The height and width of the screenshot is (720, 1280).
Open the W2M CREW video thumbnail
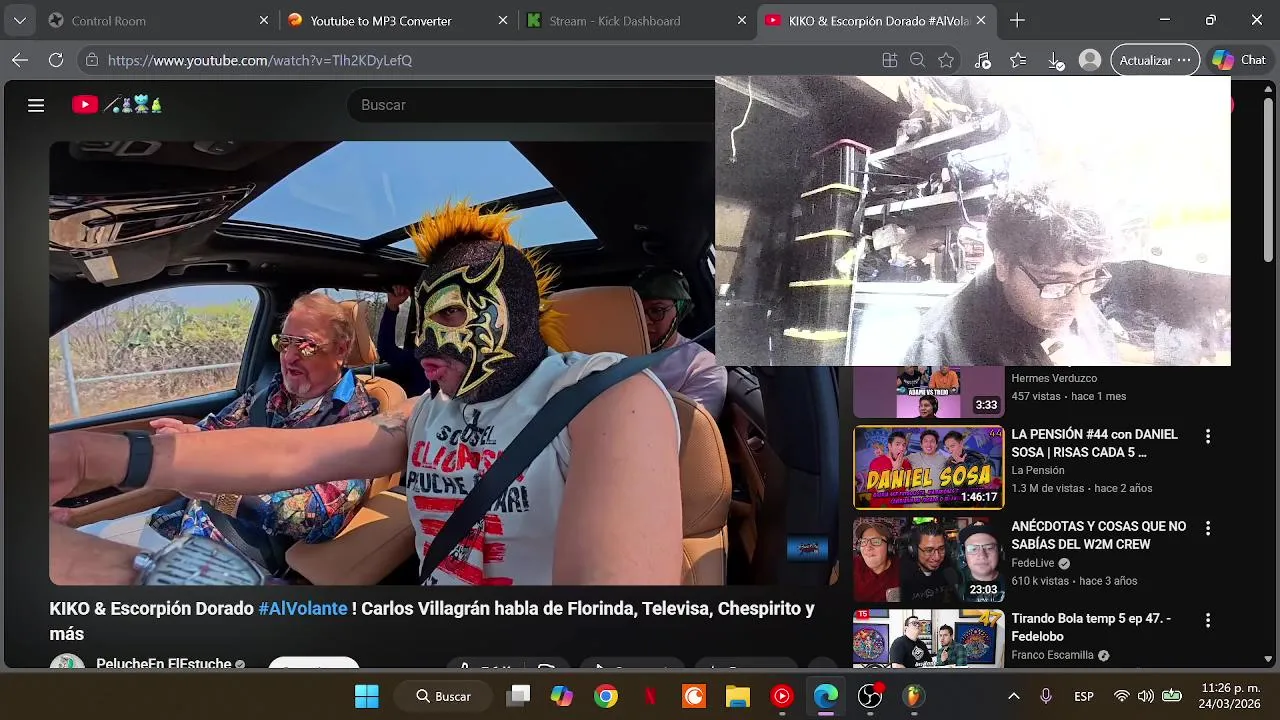coord(928,559)
